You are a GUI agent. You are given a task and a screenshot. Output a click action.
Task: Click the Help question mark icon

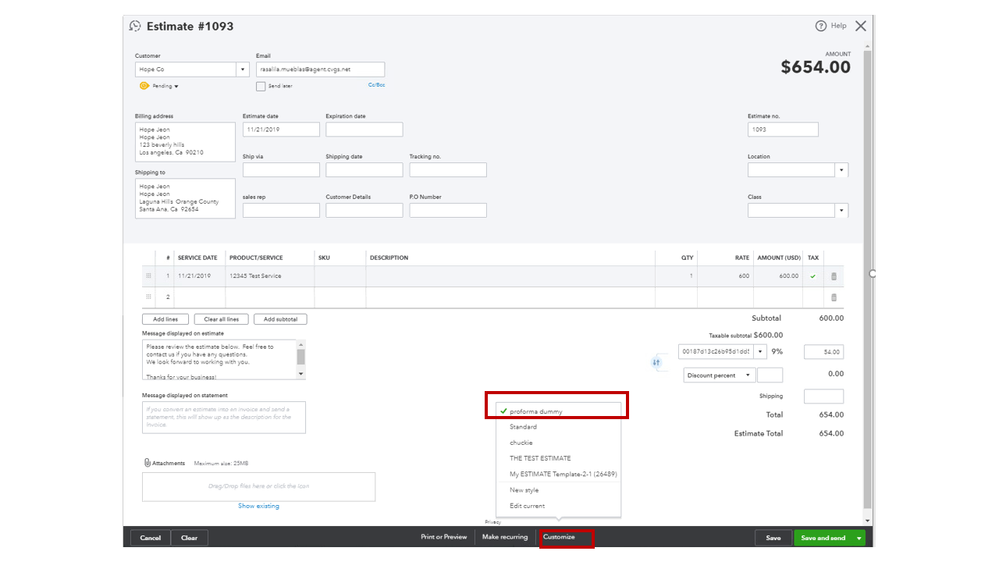pos(821,26)
